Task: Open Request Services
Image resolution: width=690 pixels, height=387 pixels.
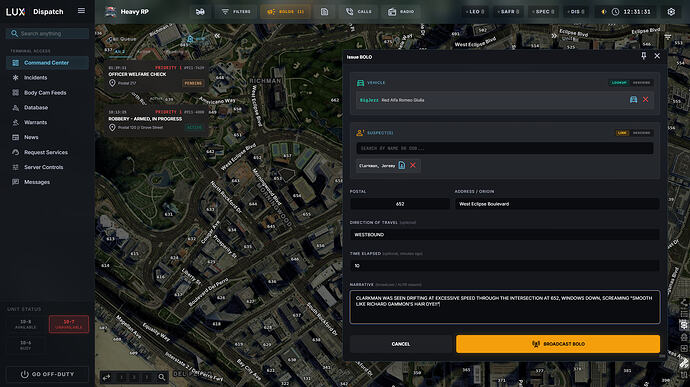Action: point(48,152)
